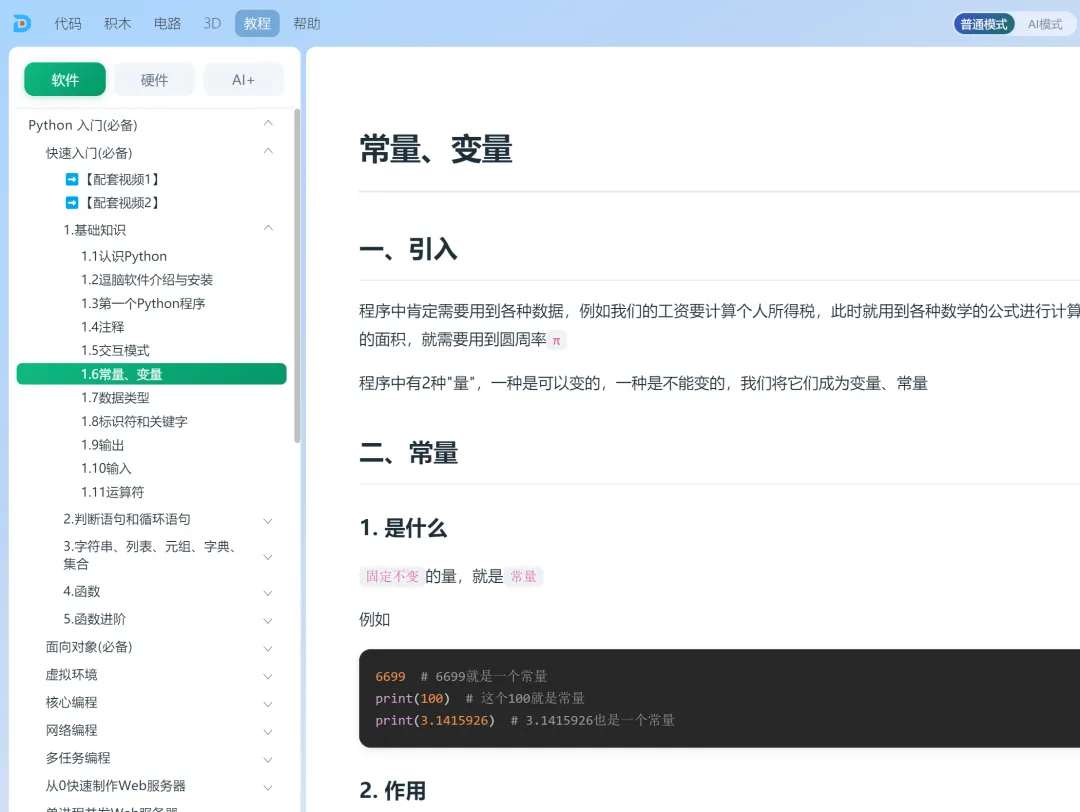1080x812 pixels.
Task: Expand the 虚拟环境 chevron
Action: tap(268, 676)
